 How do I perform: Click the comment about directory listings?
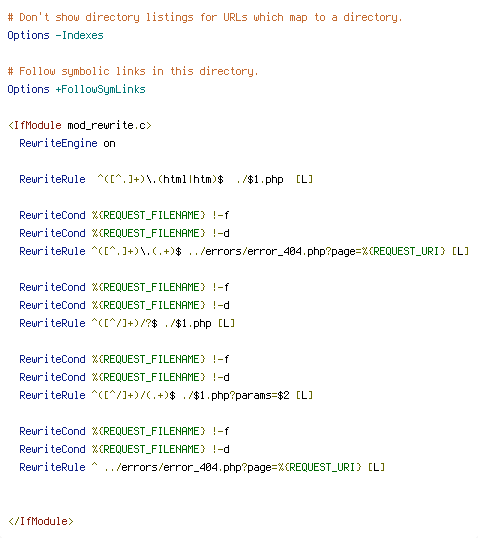pos(205,17)
